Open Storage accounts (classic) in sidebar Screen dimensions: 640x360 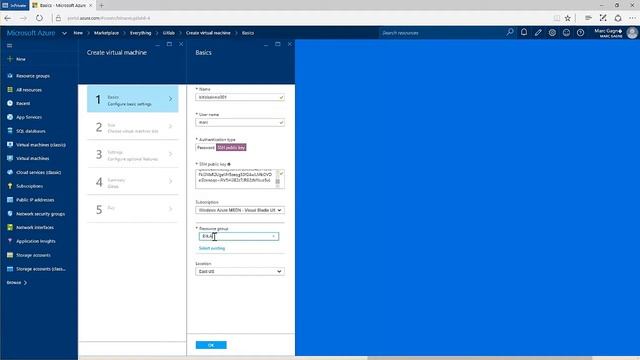pyautogui.click(x=40, y=269)
